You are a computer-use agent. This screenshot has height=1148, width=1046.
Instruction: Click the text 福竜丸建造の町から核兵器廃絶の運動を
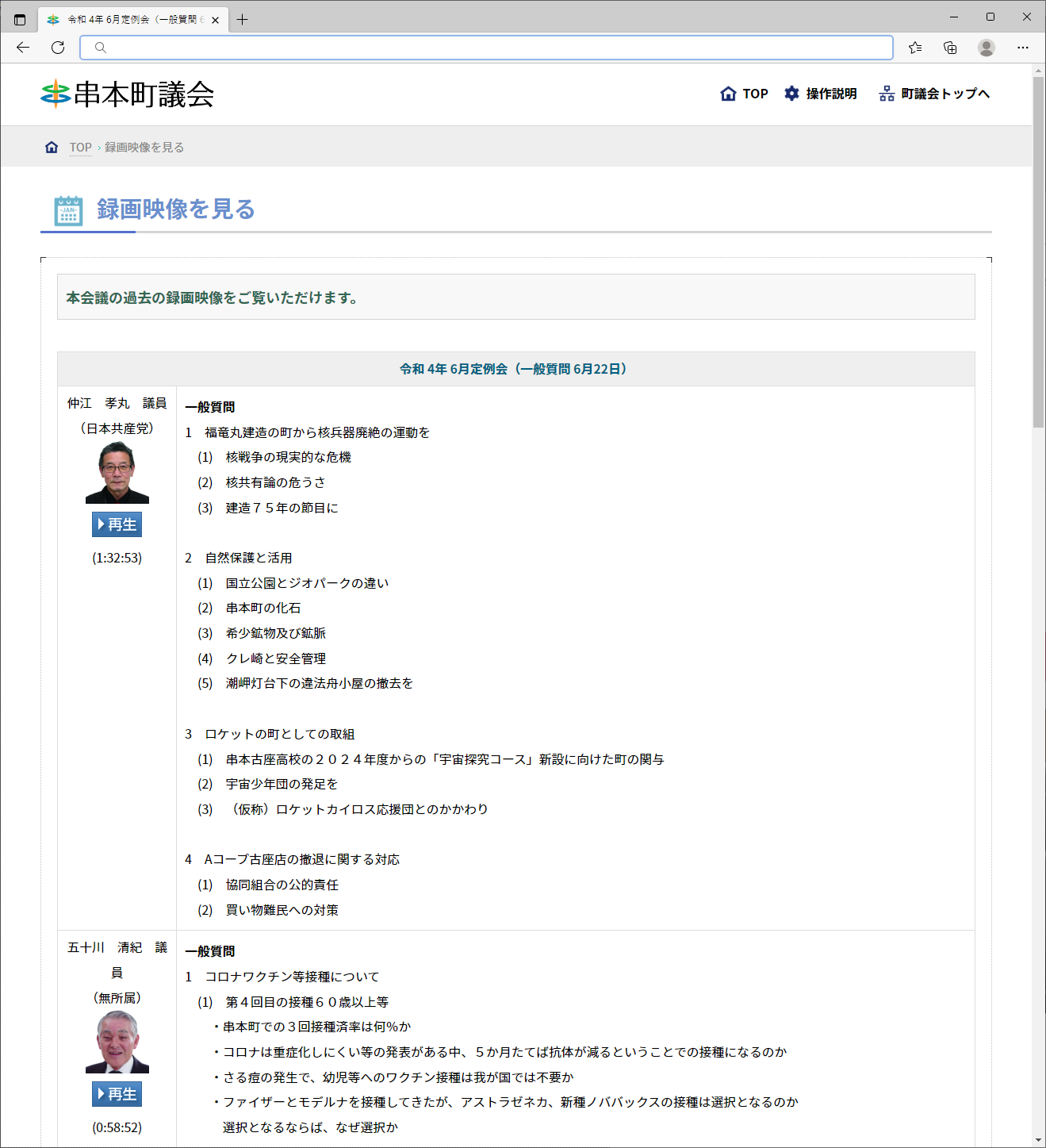click(x=317, y=432)
